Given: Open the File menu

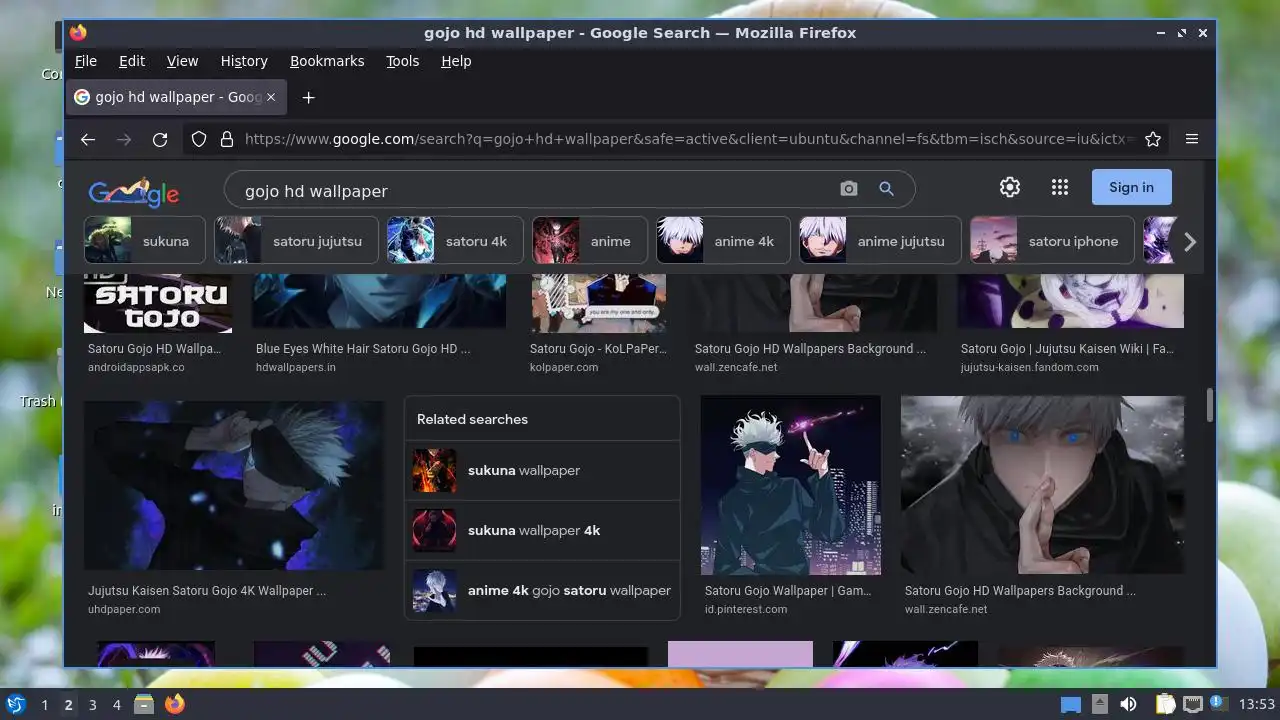Looking at the screenshot, I should coord(86,61).
